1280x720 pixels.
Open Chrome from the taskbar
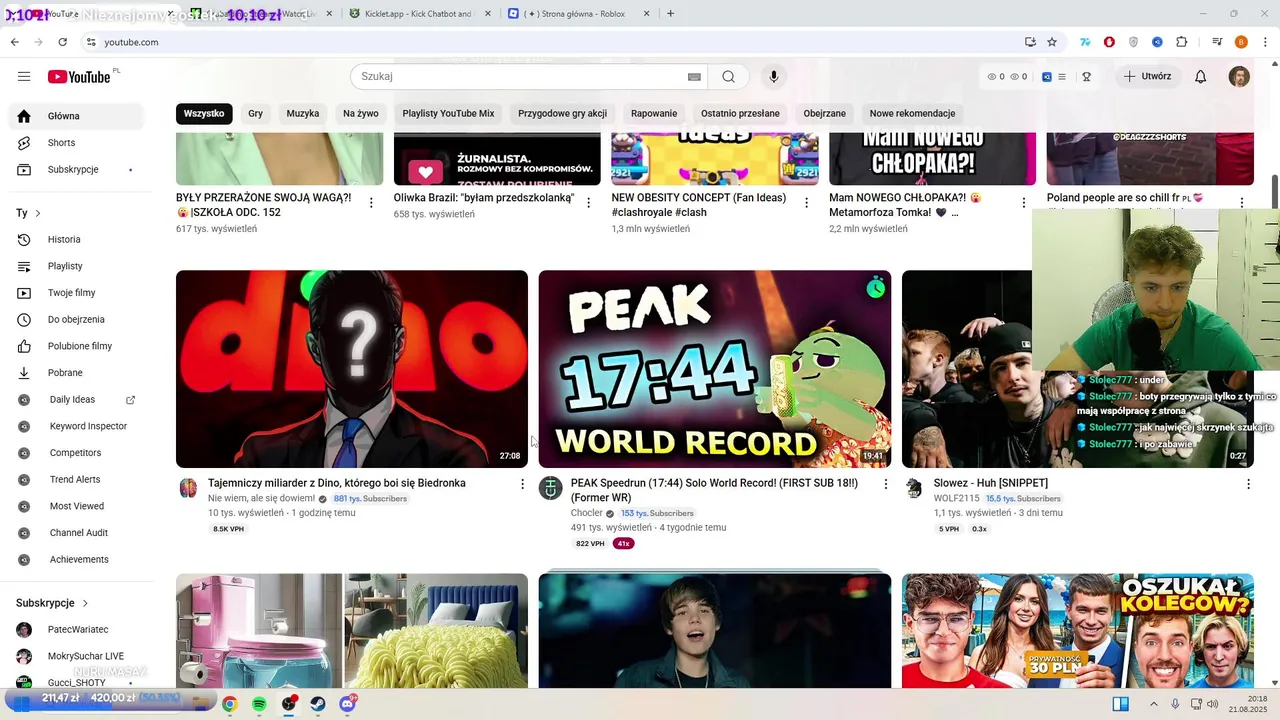[x=229, y=704]
